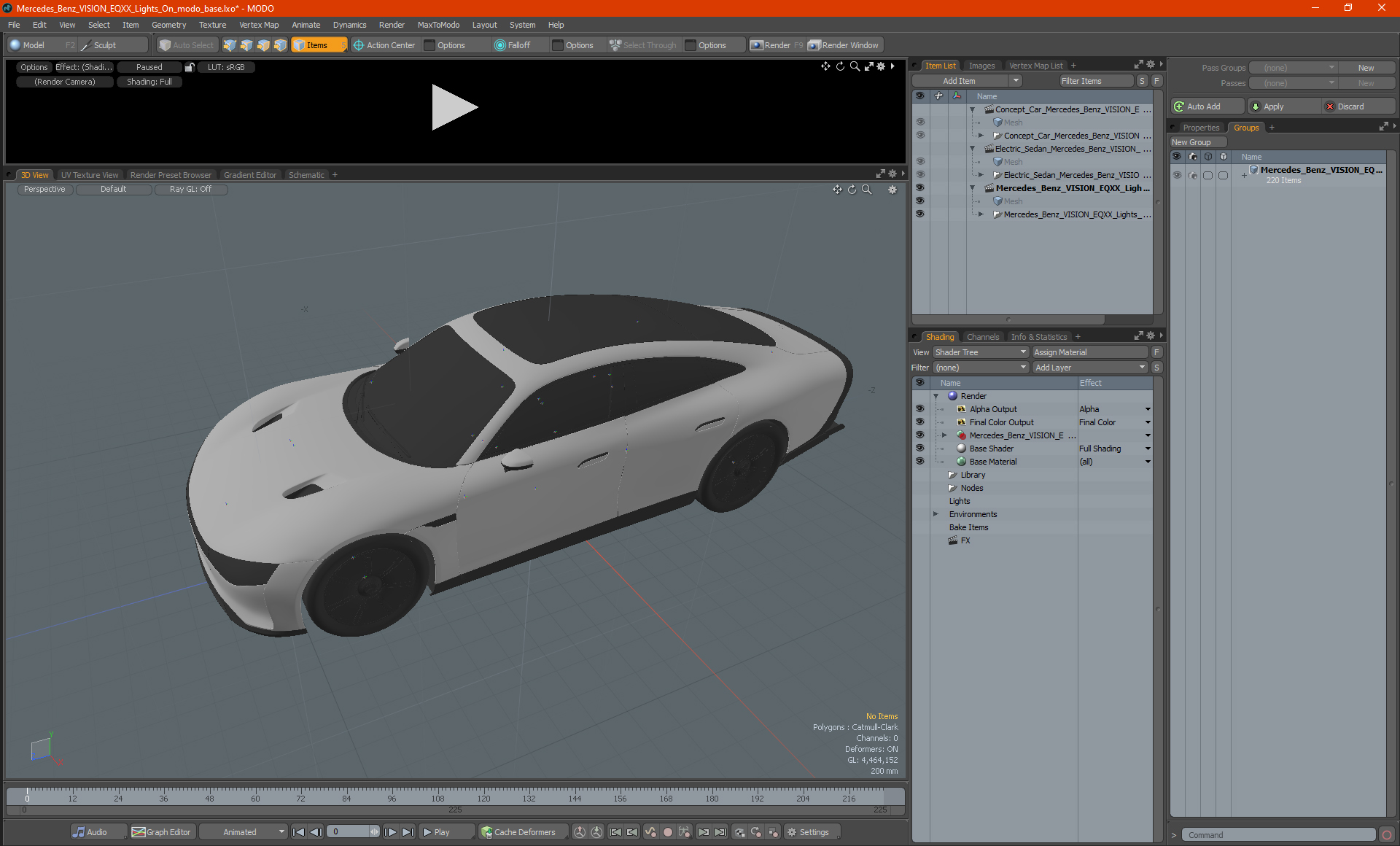Open the Graph Editor

[162, 832]
